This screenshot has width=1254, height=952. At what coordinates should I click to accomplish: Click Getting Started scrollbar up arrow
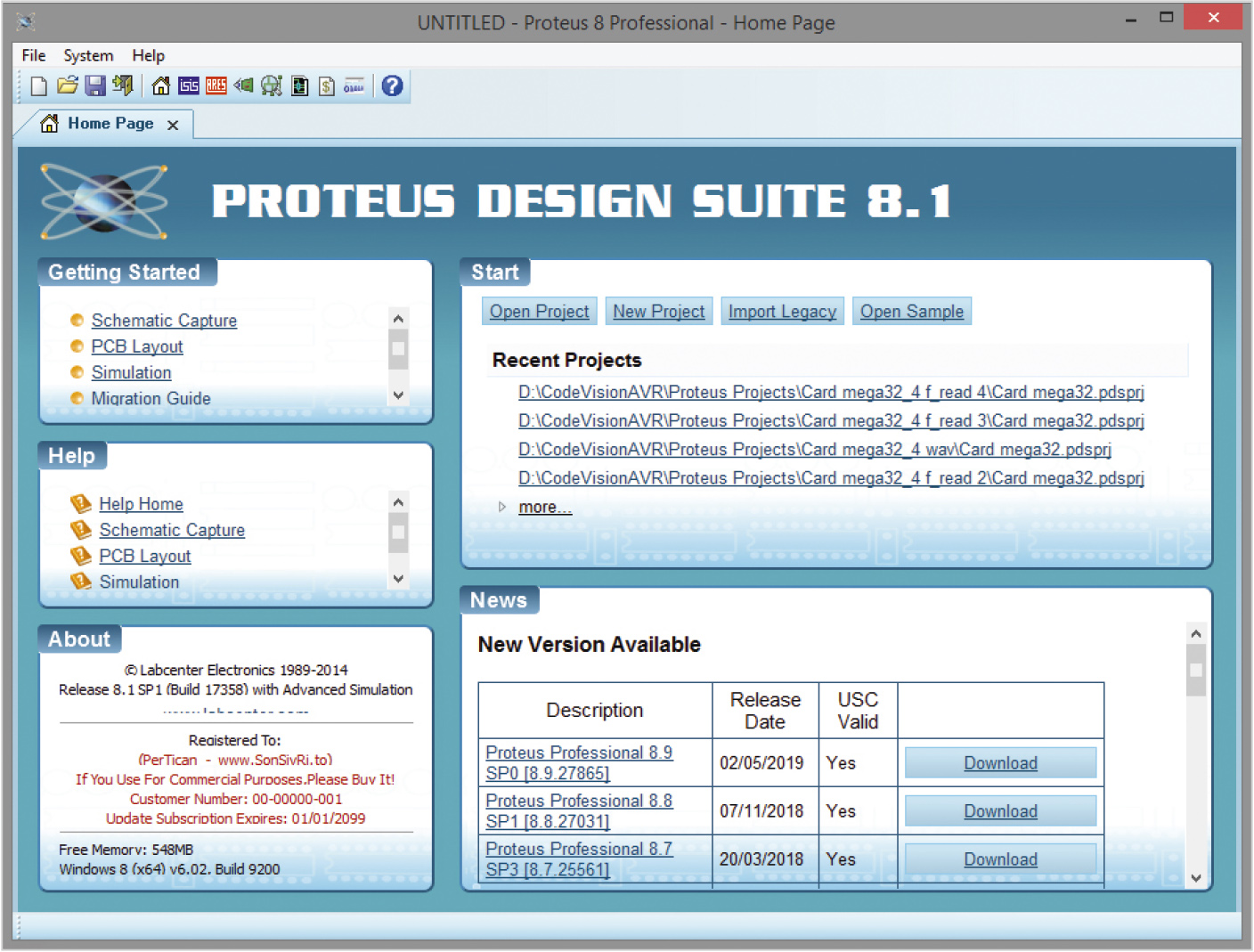click(x=398, y=318)
